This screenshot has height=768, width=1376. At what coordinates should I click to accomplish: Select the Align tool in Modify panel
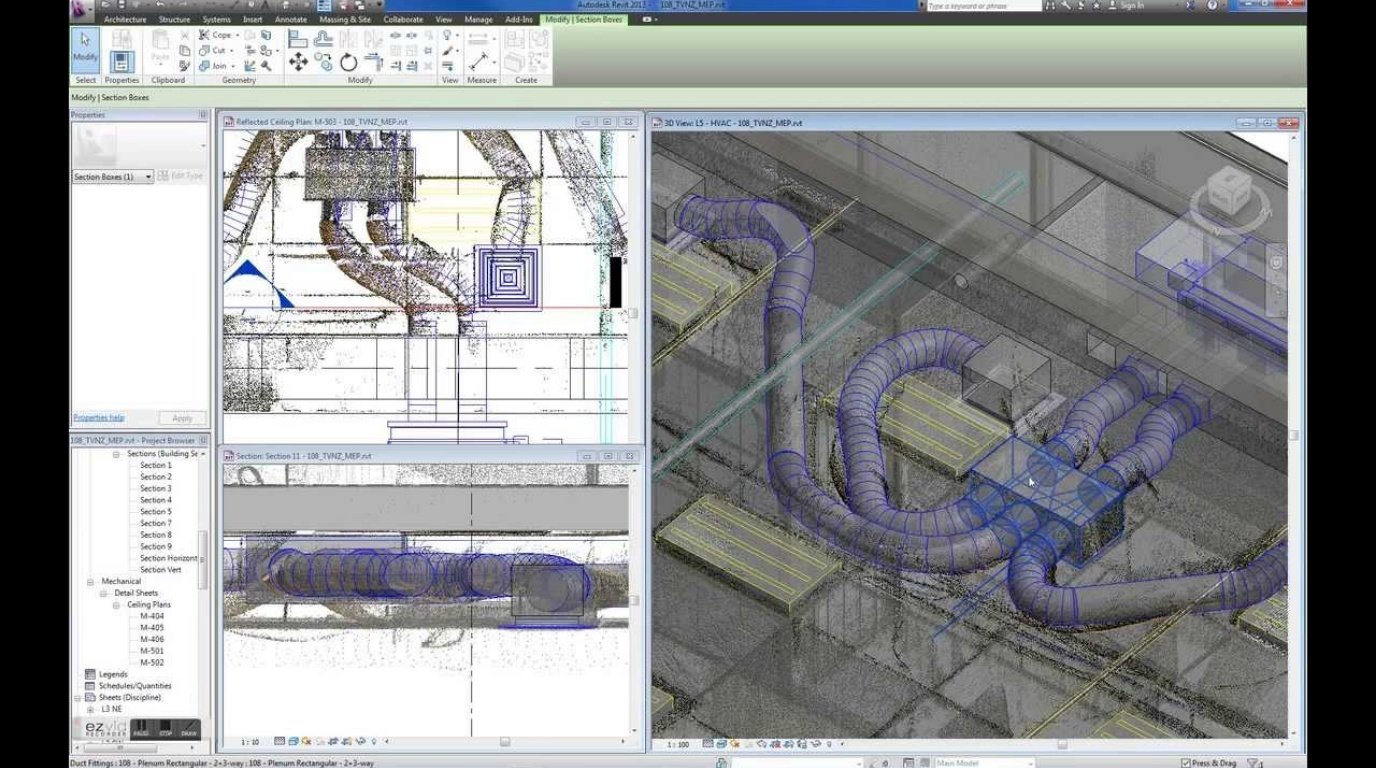(x=298, y=38)
